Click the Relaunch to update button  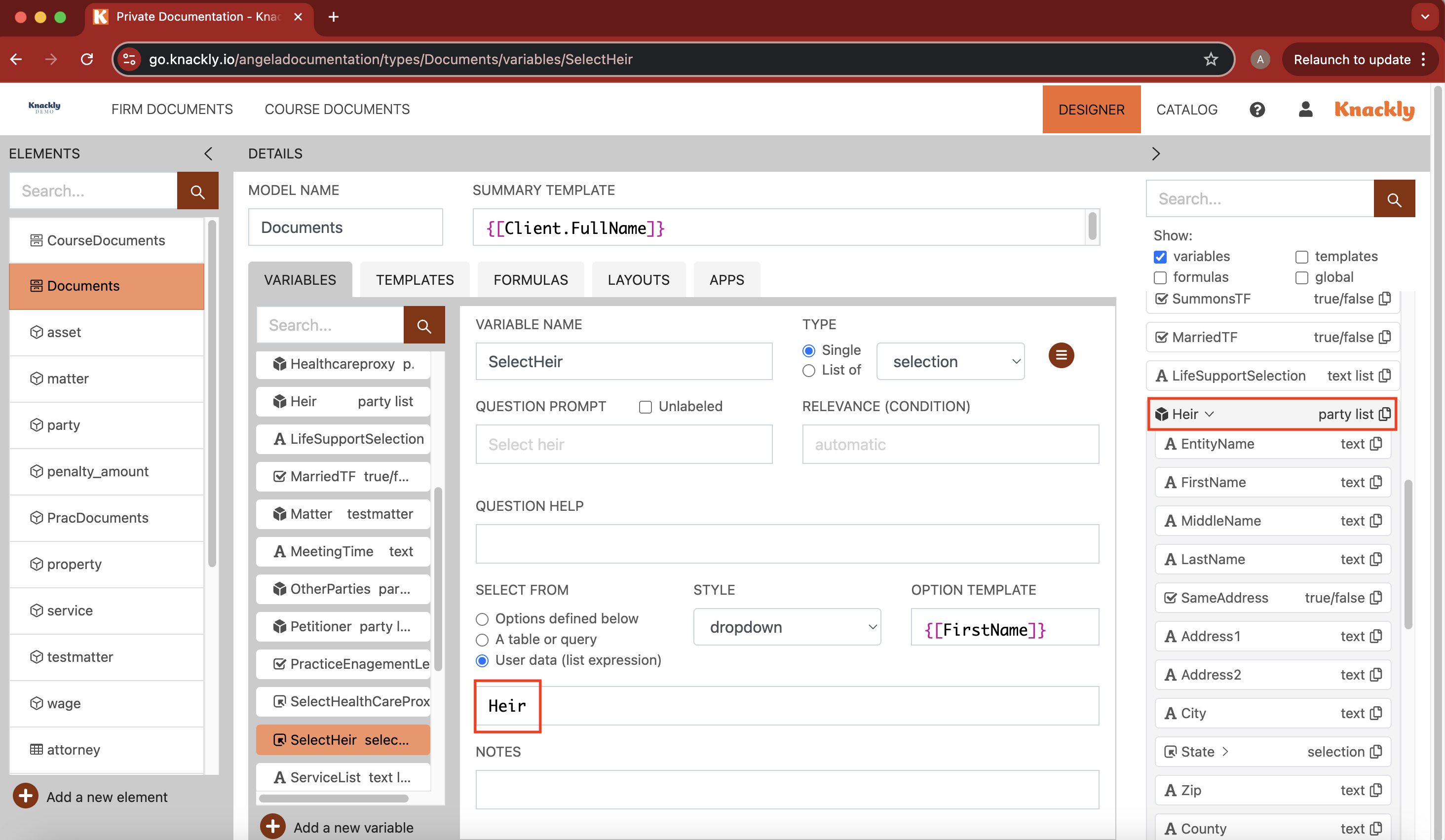point(1352,59)
